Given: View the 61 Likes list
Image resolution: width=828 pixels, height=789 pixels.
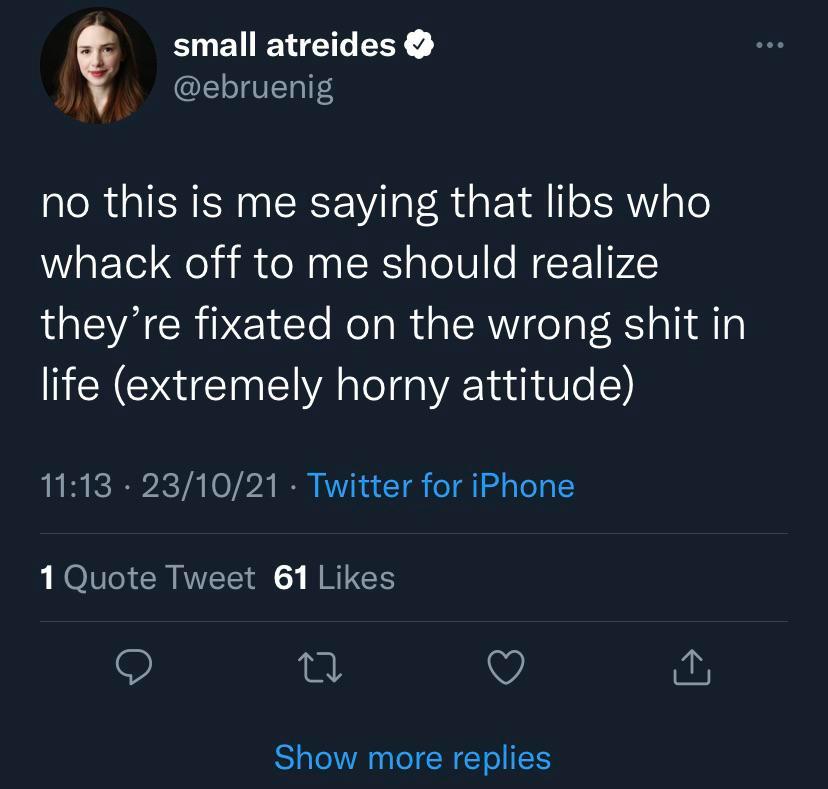Looking at the screenshot, I should [x=334, y=578].
